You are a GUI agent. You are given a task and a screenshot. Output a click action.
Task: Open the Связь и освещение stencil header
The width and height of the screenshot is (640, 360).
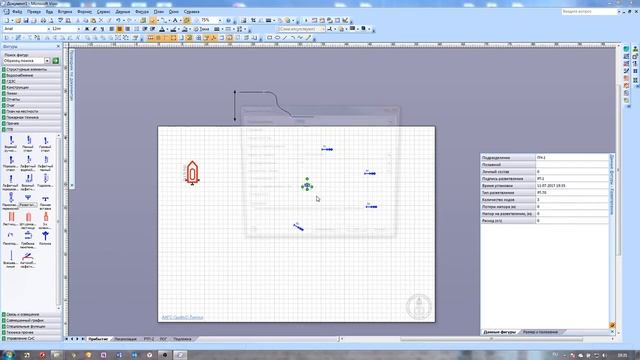coord(31,315)
